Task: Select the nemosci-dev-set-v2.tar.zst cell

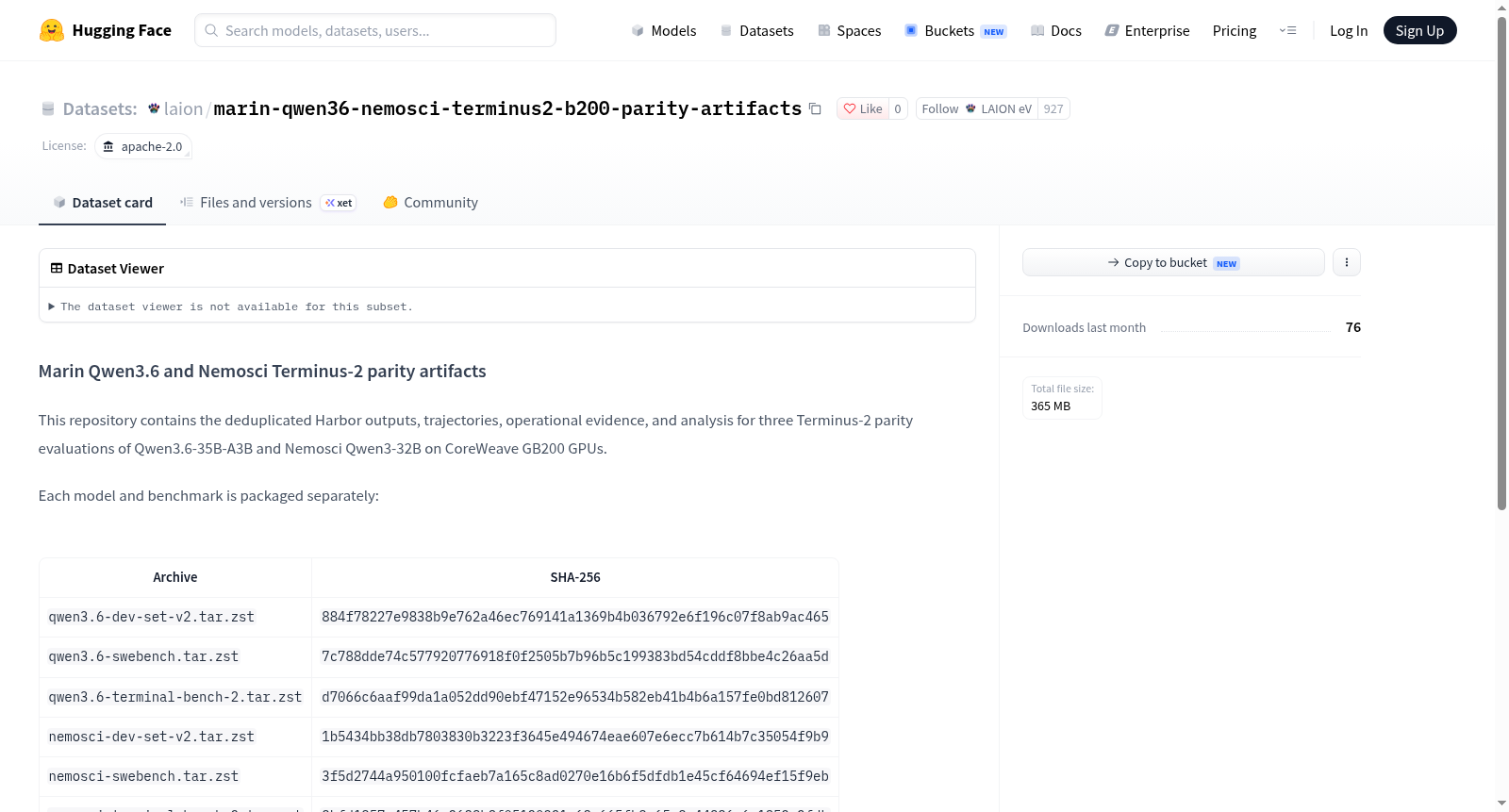Action: click(175, 737)
